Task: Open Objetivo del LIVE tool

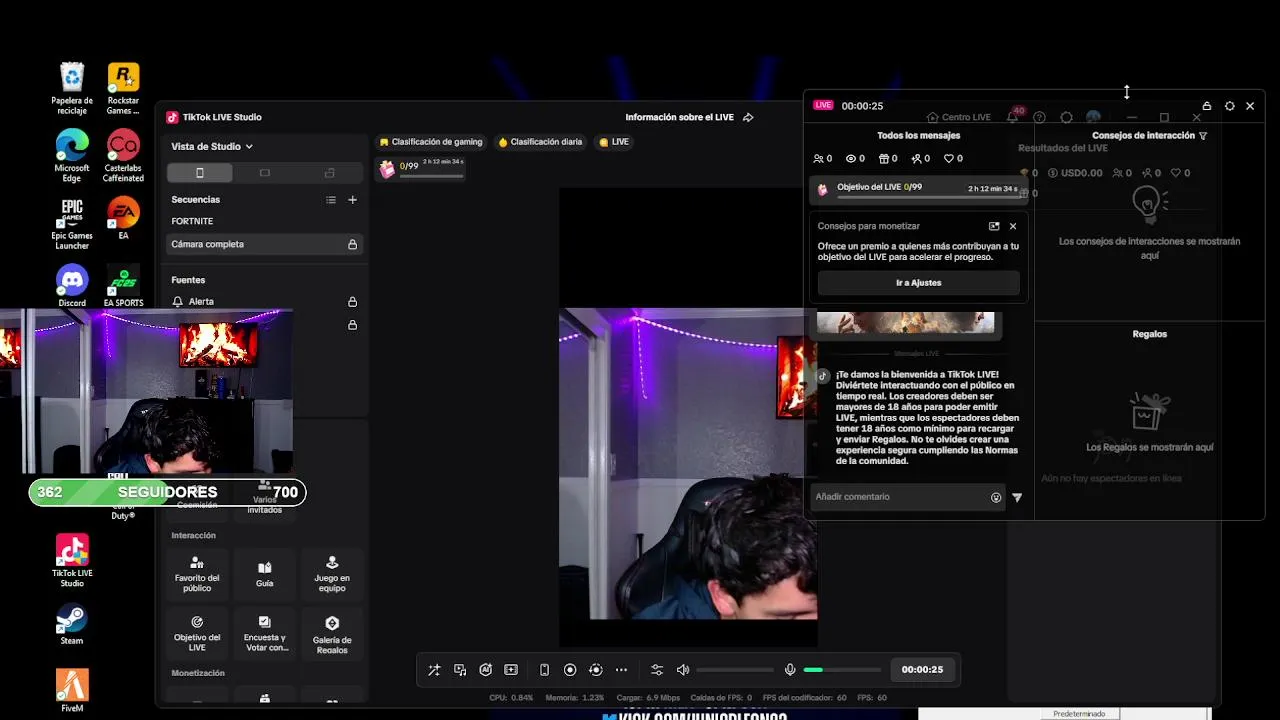Action: point(197,633)
